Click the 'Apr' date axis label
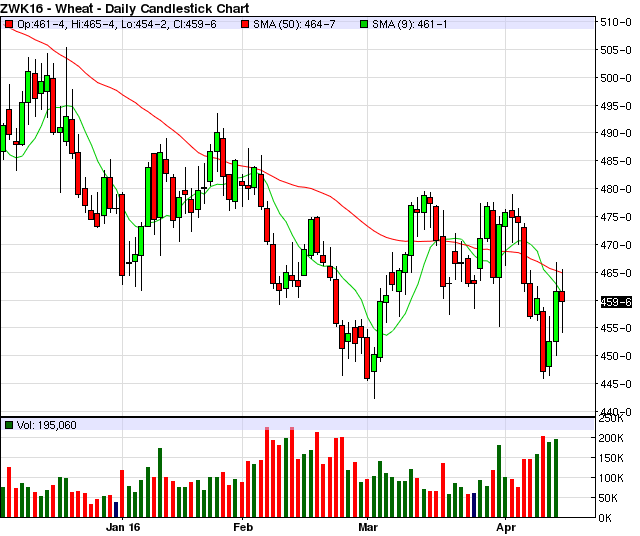Screen dimensions: 640x536 506,527
